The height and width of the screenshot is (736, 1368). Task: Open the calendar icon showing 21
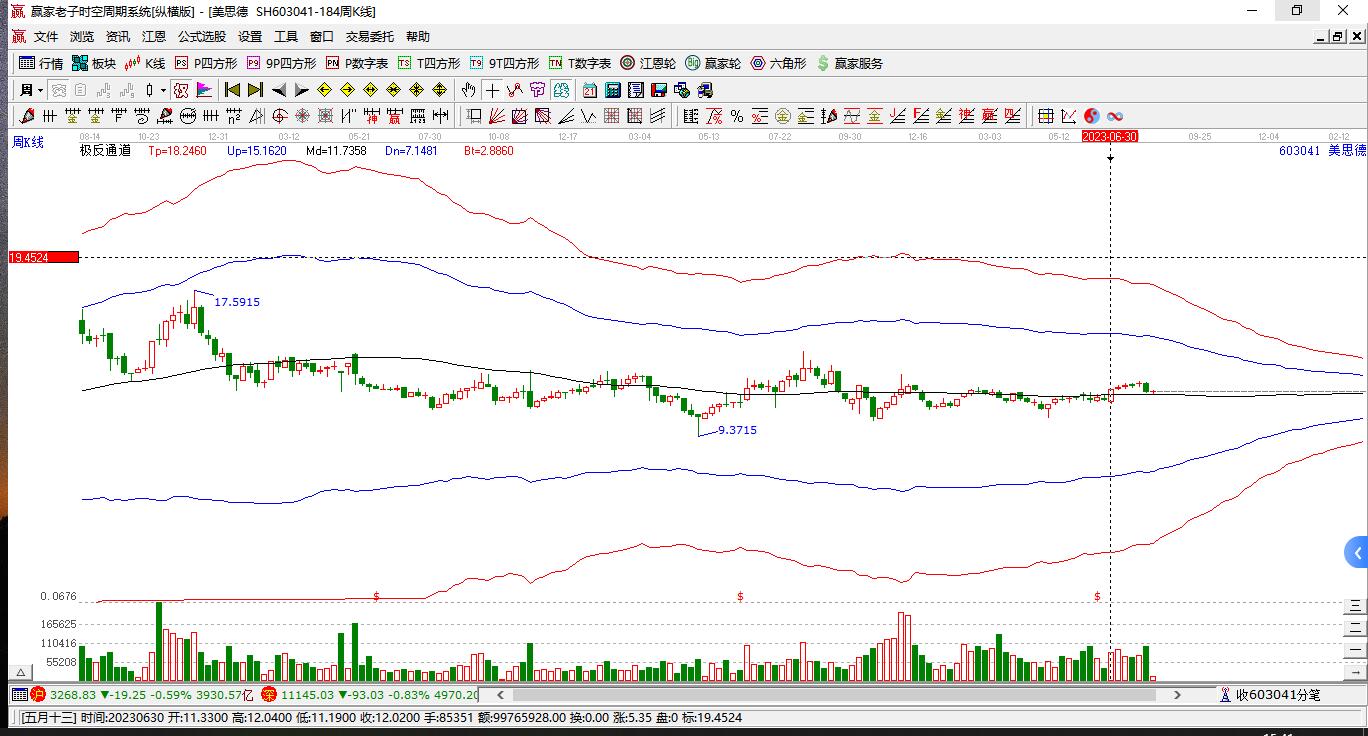[590, 90]
